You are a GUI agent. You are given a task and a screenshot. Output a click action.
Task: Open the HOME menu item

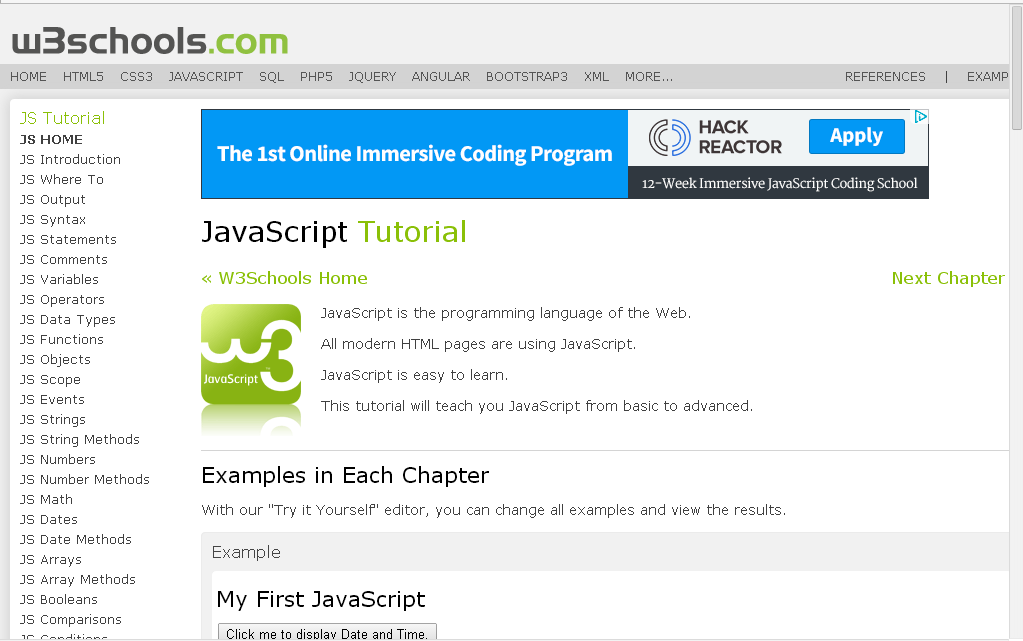28,76
